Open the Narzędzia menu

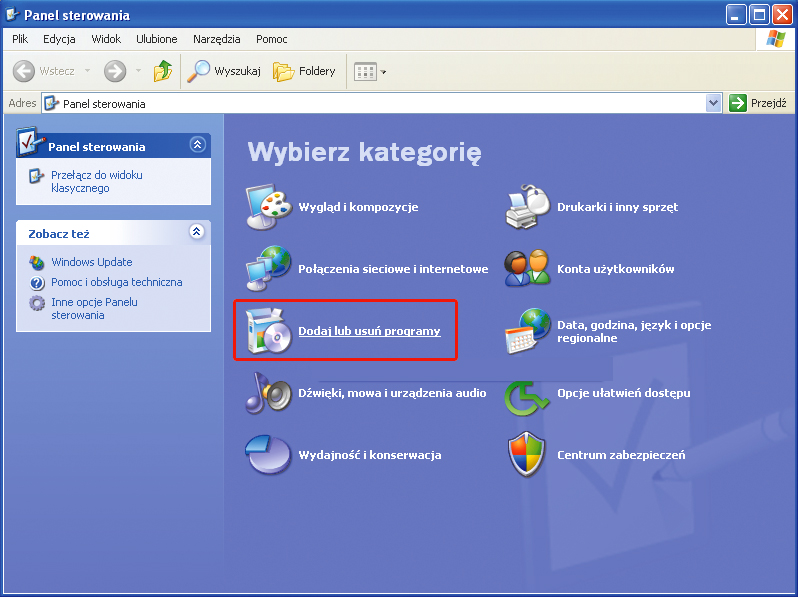click(x=216, y=39)
